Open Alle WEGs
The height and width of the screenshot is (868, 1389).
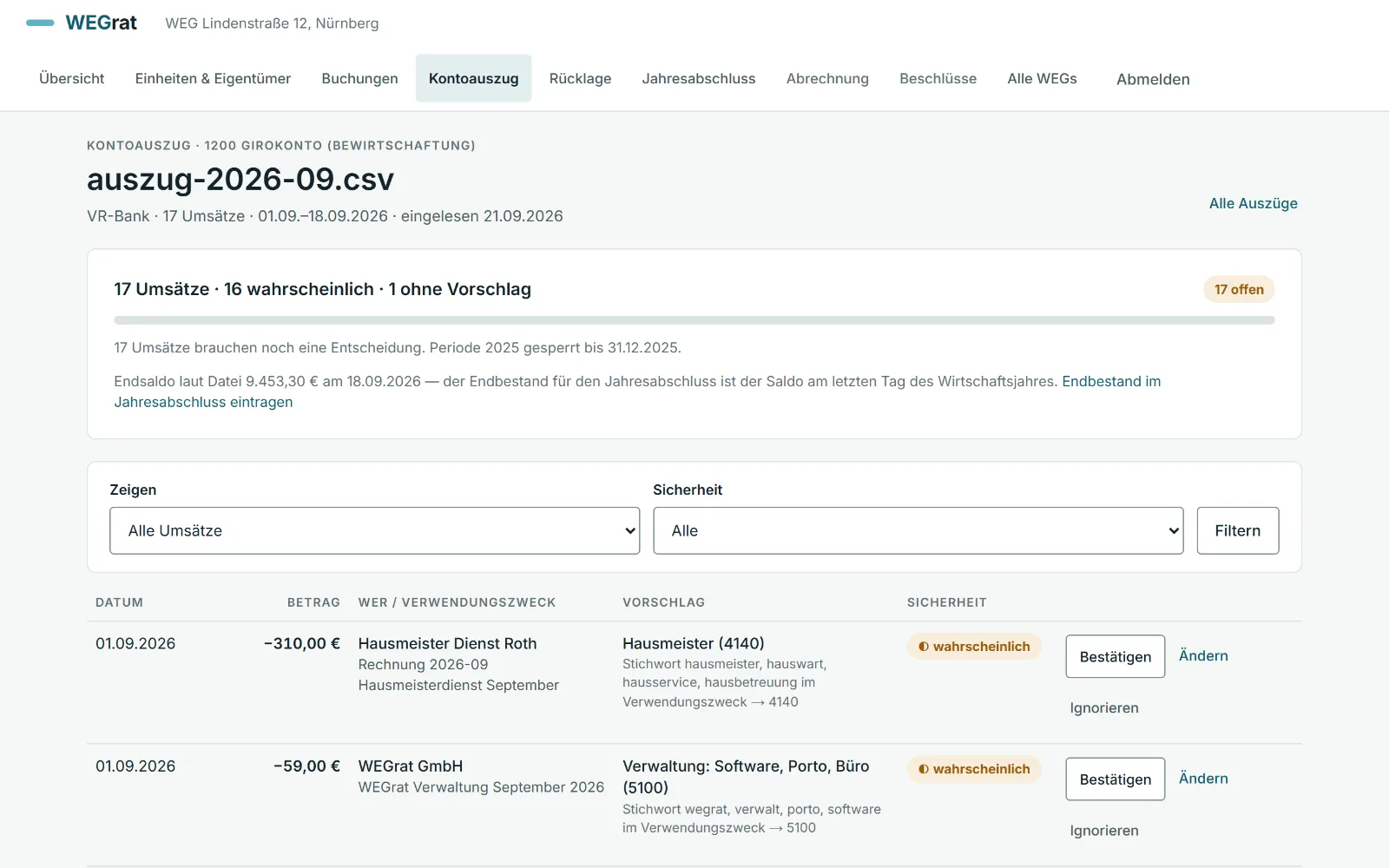tap(1042, 78)
